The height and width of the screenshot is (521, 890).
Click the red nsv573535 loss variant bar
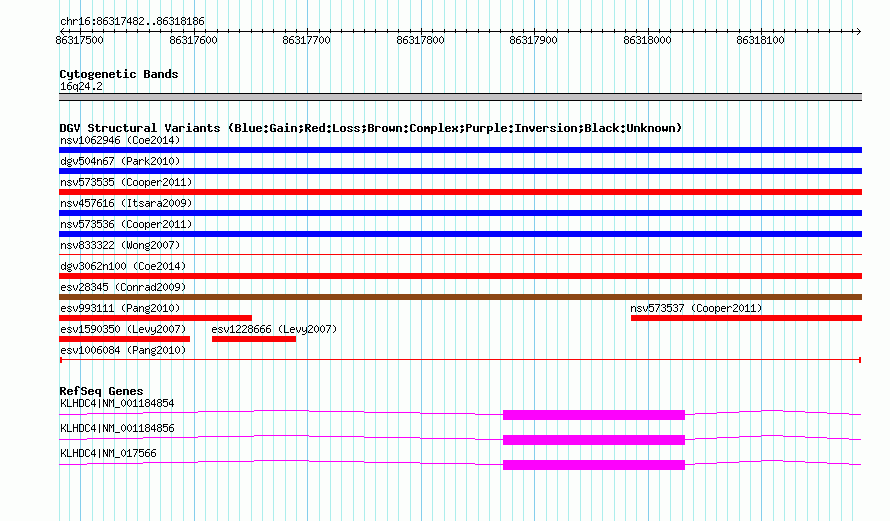(x=460, y=192)
